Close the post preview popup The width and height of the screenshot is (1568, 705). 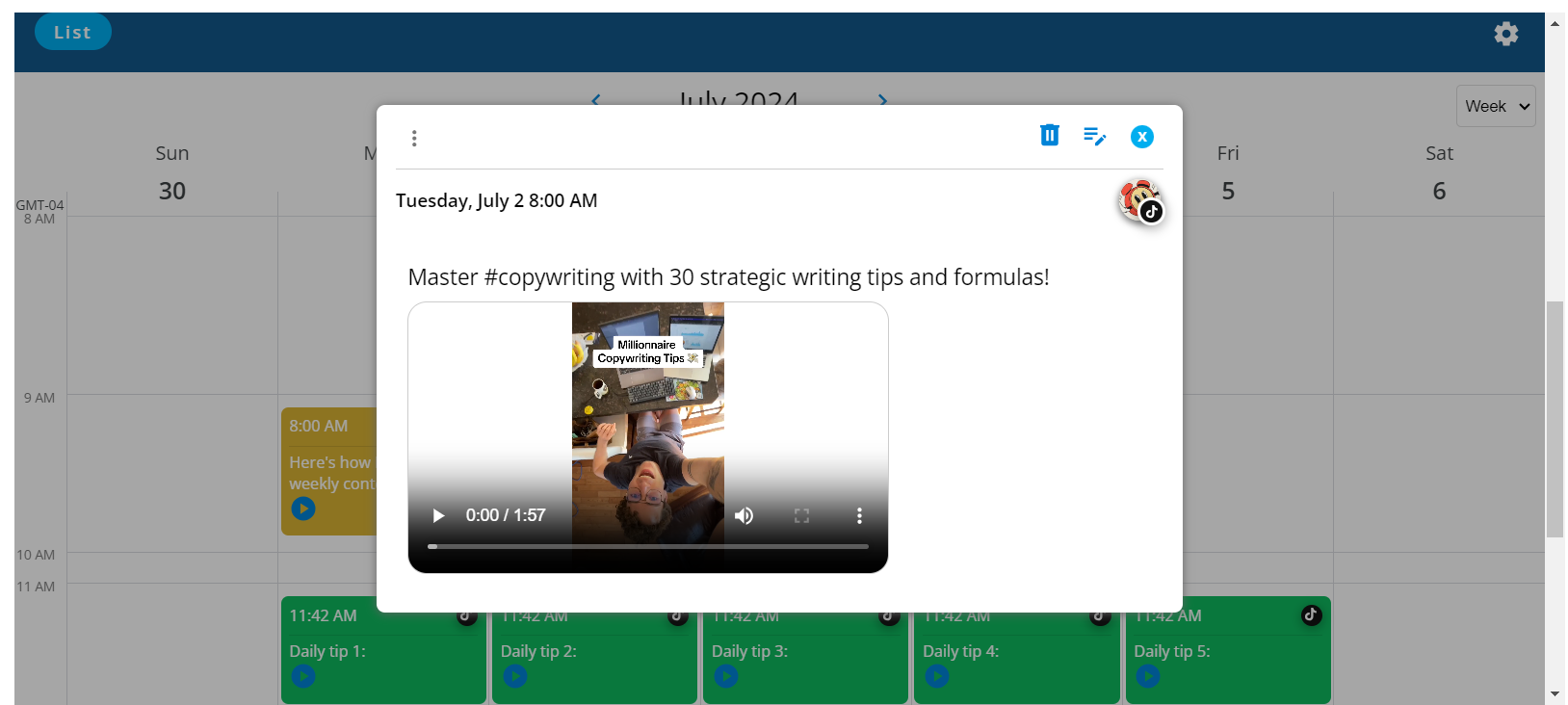coord(1141,137)
